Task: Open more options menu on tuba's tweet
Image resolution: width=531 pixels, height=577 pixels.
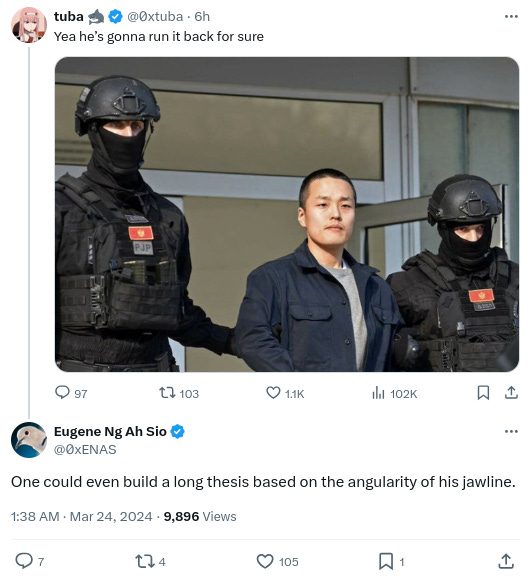Action: pos(511,17)
